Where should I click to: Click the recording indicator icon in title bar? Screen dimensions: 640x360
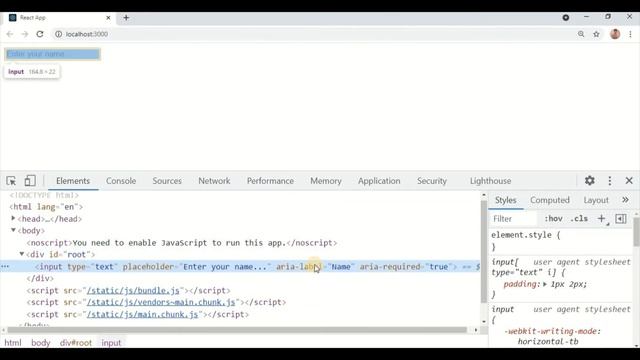(x=566, y=18)
